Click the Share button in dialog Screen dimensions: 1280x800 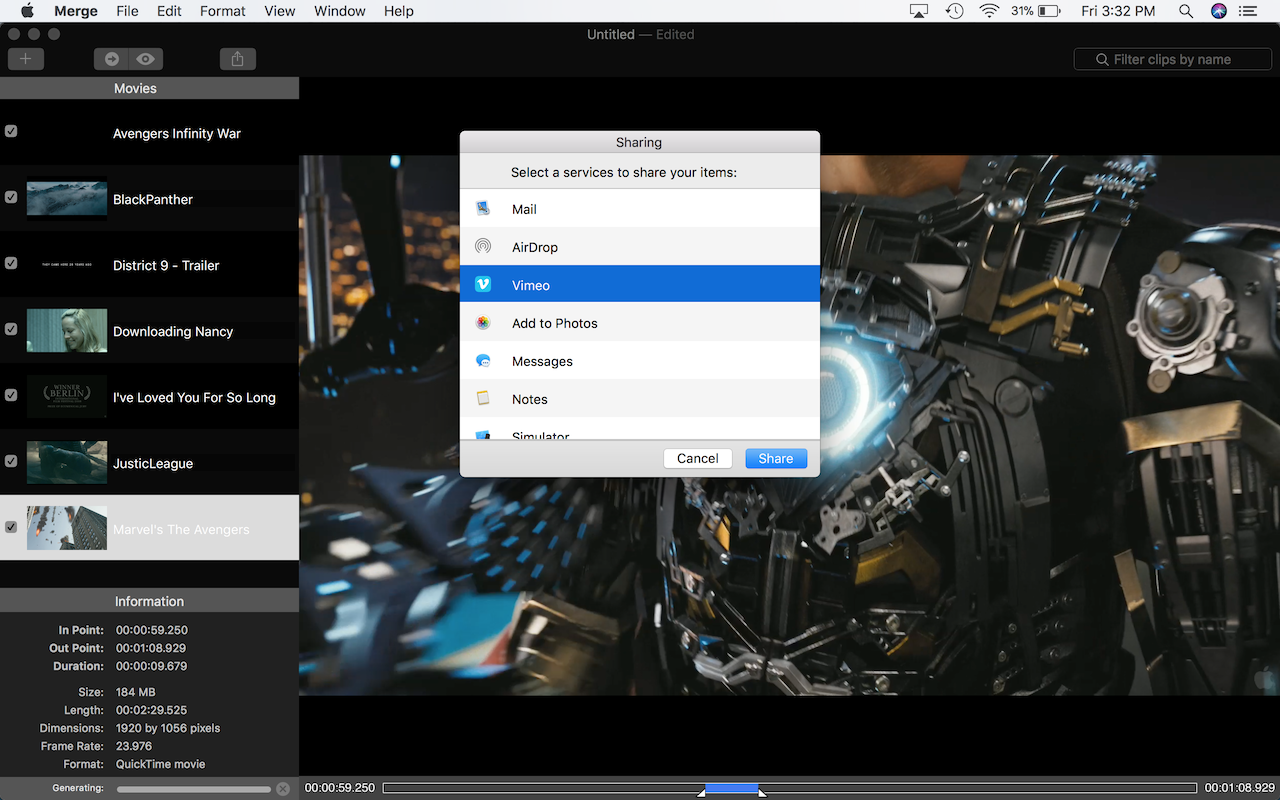(776, 458)
